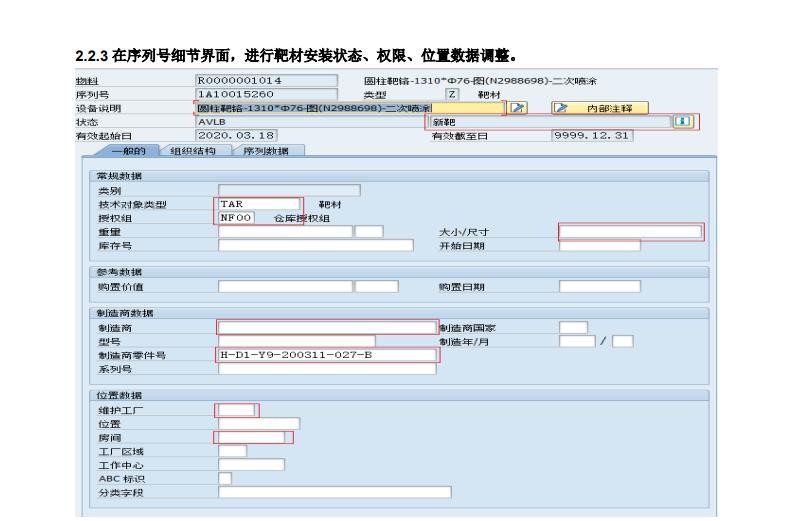Click the 有效截至日 field showing 9999.12.31

pyautogui.click(x=591, y=136)
